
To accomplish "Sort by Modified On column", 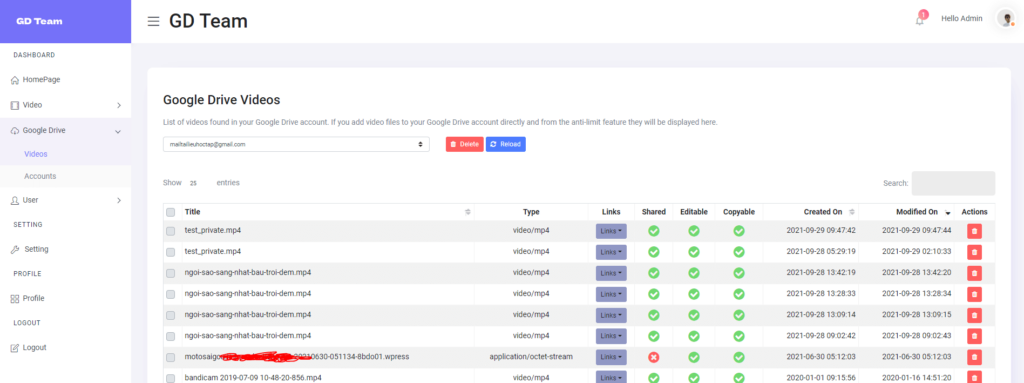I will [948, 212].
